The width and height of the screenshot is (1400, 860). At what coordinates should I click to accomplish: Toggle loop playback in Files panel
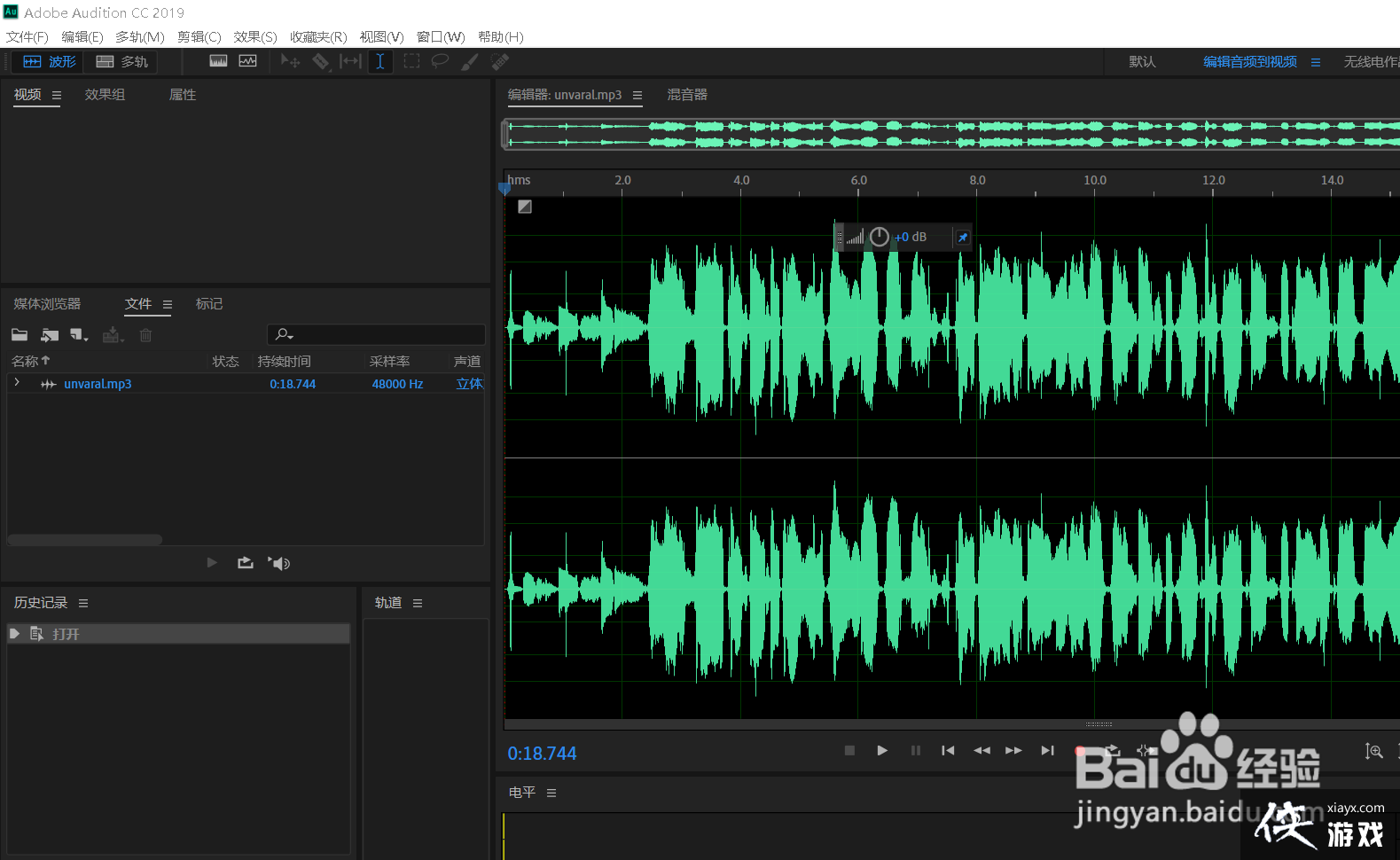[x=246, y=562]
